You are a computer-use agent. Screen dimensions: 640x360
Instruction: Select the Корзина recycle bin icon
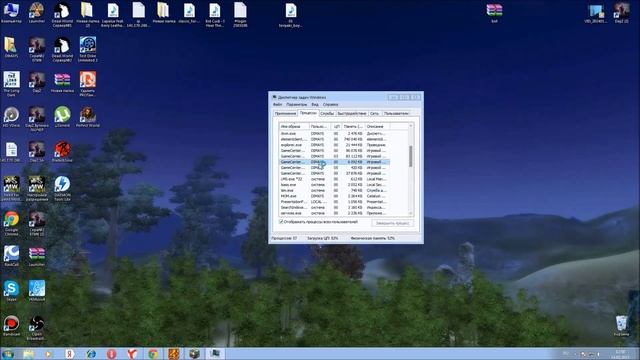coord(621,326)
